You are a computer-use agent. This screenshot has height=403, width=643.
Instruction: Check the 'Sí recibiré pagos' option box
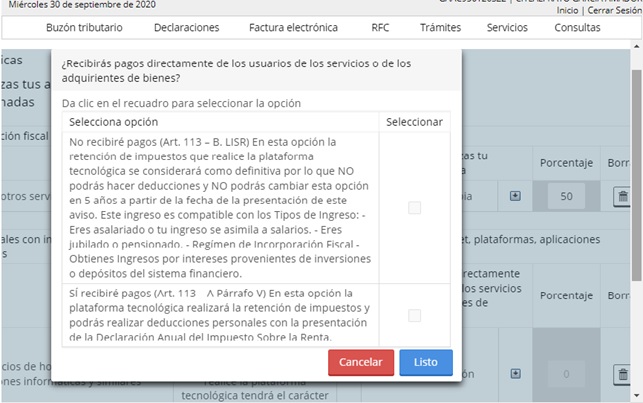coord(415,316)
